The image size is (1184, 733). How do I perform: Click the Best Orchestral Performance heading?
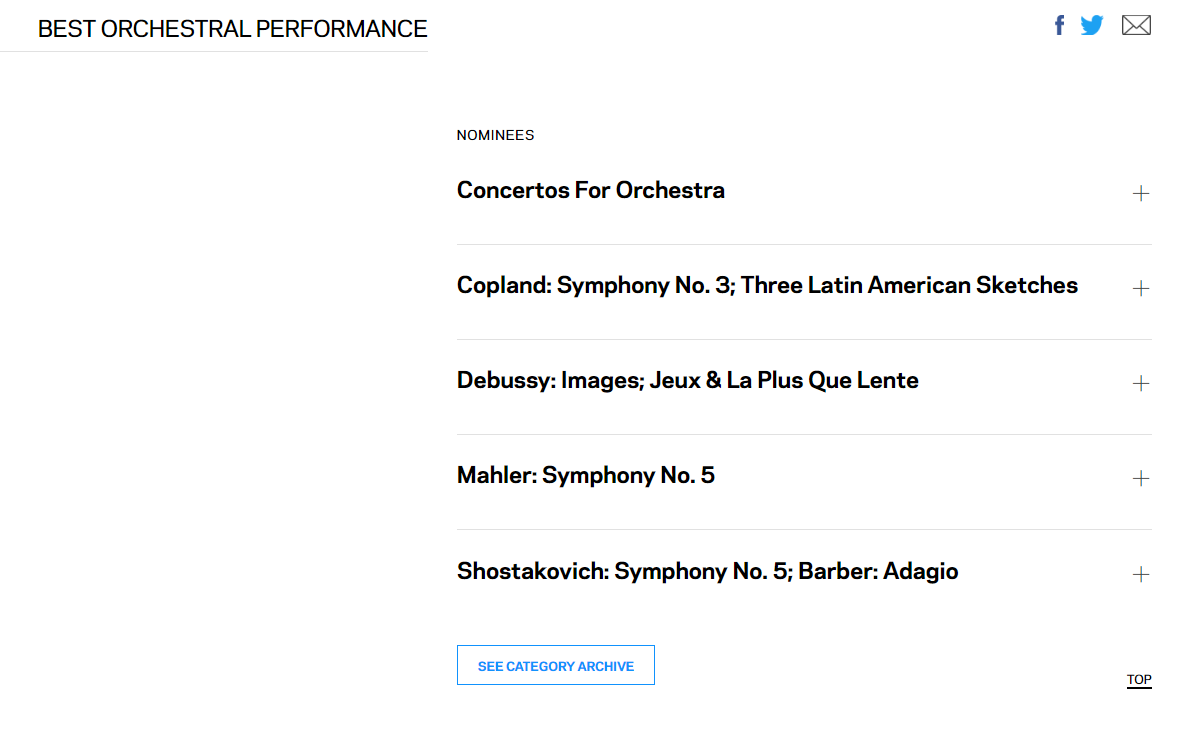(x=232, y=29)
